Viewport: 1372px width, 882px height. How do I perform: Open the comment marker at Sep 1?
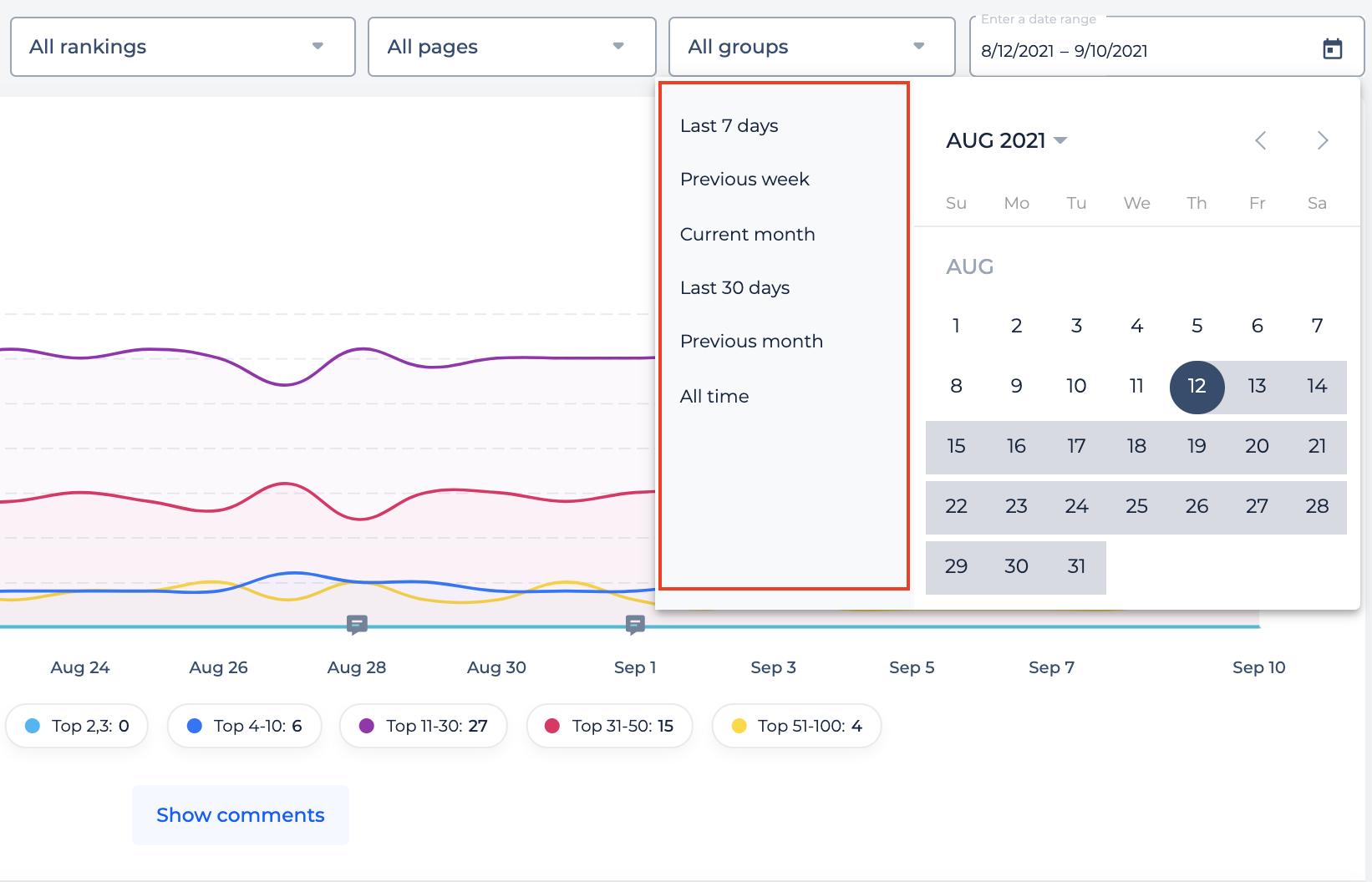click(635, 625)
